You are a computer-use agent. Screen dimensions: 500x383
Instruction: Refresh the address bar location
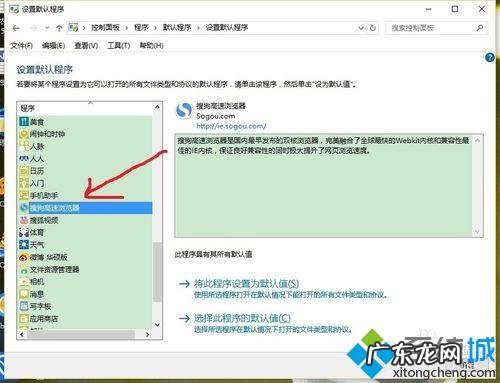pos(373,28)
